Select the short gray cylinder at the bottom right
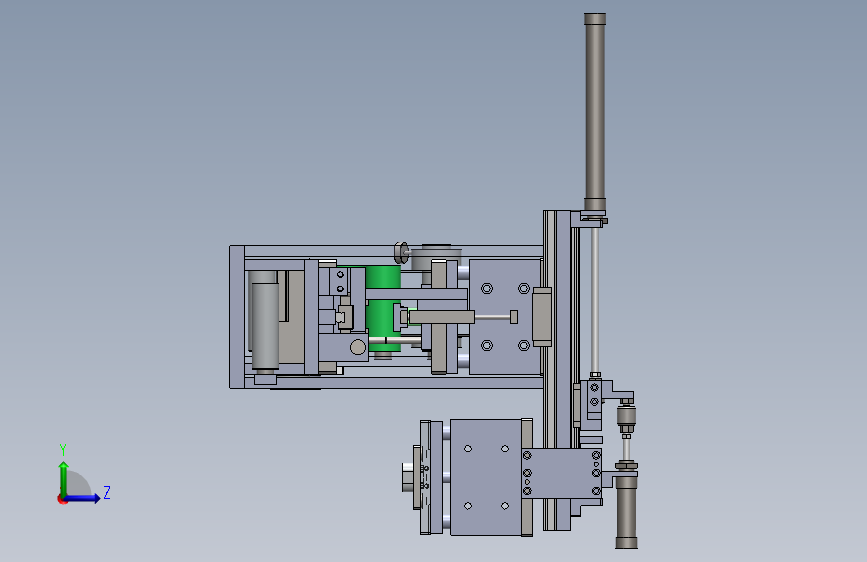Viewport: 867px width, 562px height. pyautogui.click(x=626, y=511)
